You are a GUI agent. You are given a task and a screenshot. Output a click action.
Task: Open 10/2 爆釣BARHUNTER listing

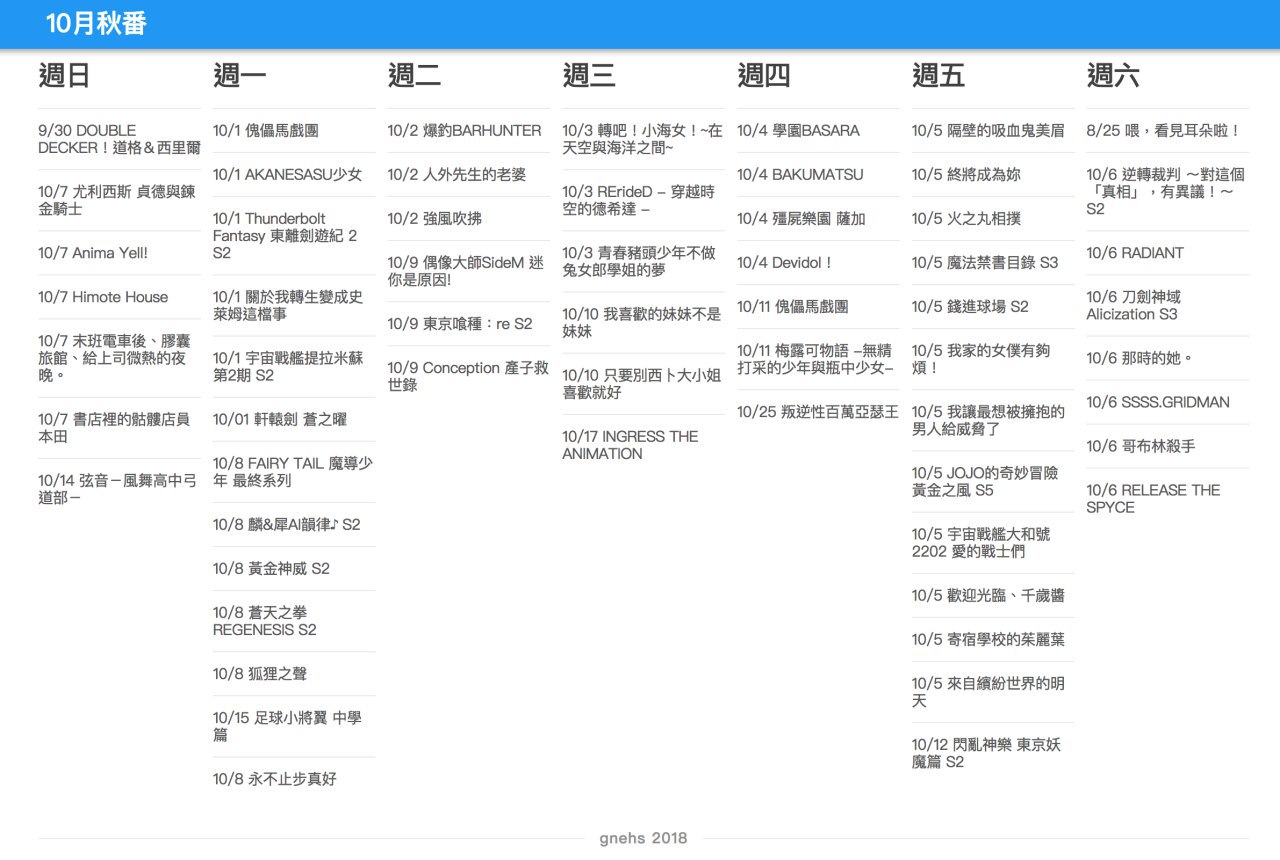coord(464,130)
